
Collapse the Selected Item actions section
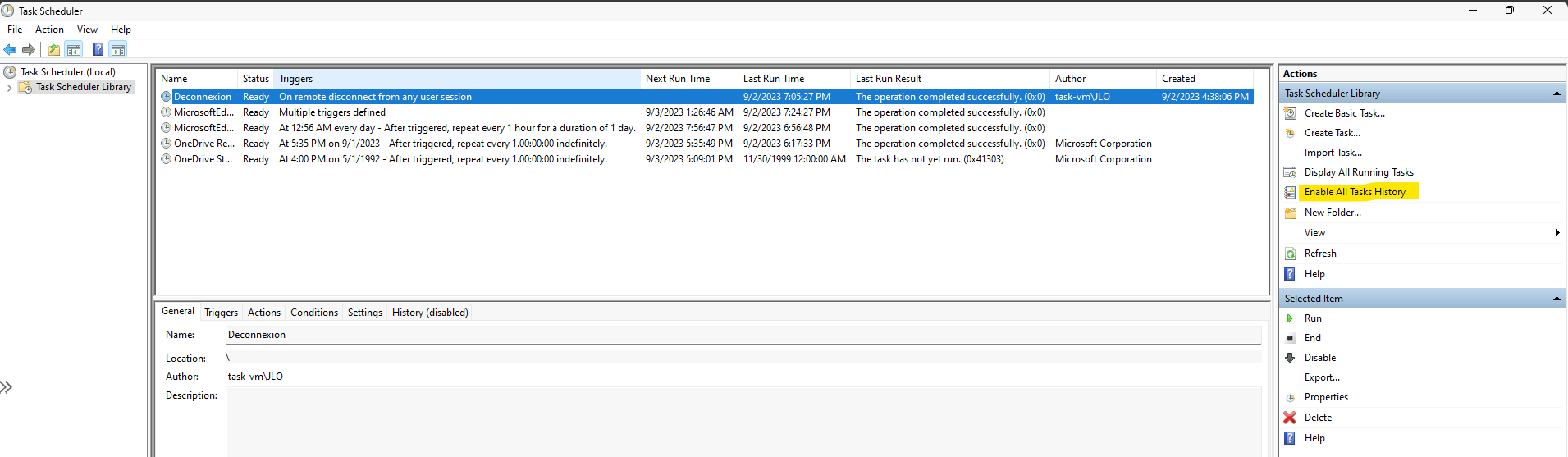click(x=1557, y=299)
